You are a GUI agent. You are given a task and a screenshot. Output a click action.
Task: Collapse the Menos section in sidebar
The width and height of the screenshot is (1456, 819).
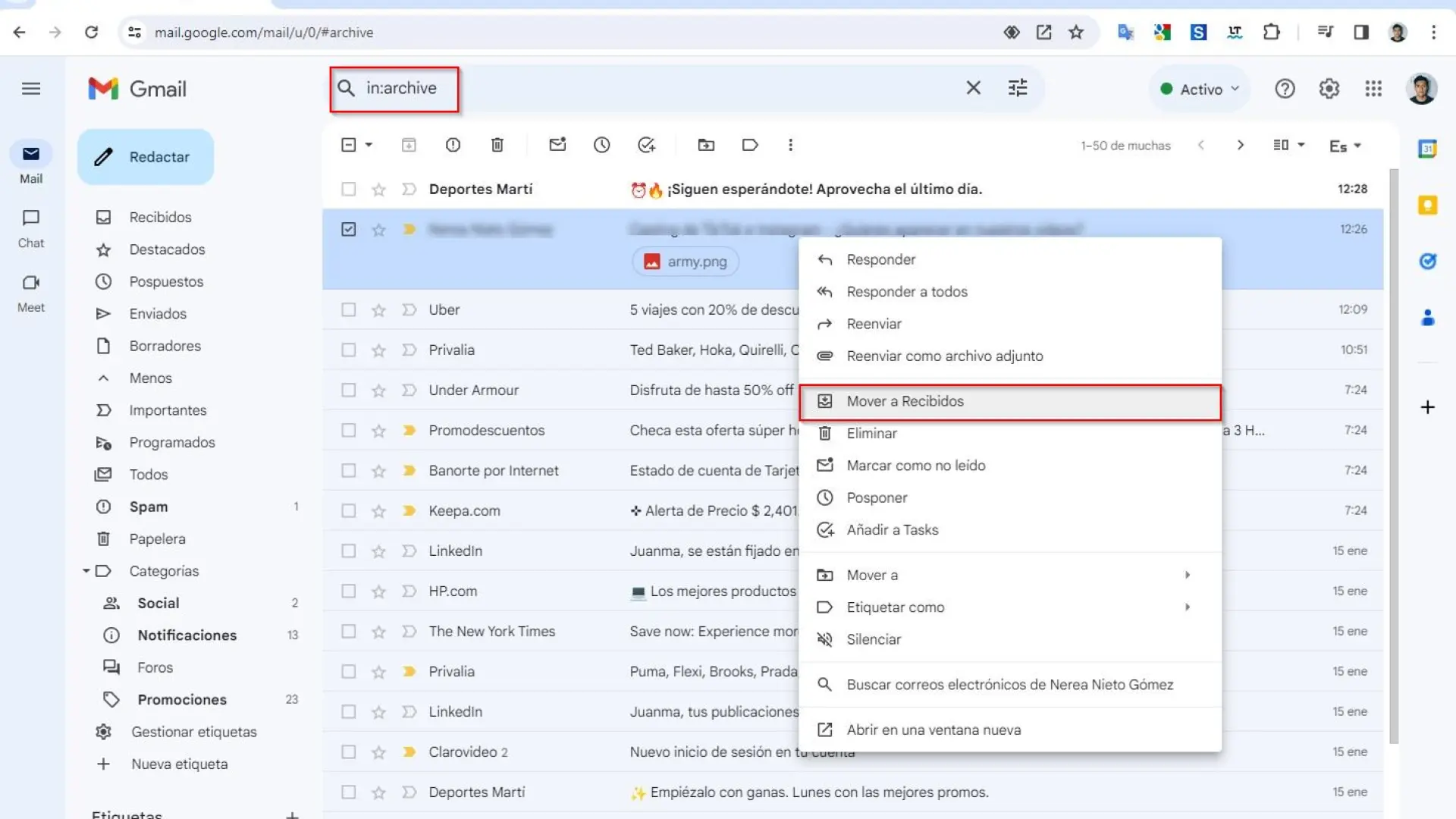[150, 378]
